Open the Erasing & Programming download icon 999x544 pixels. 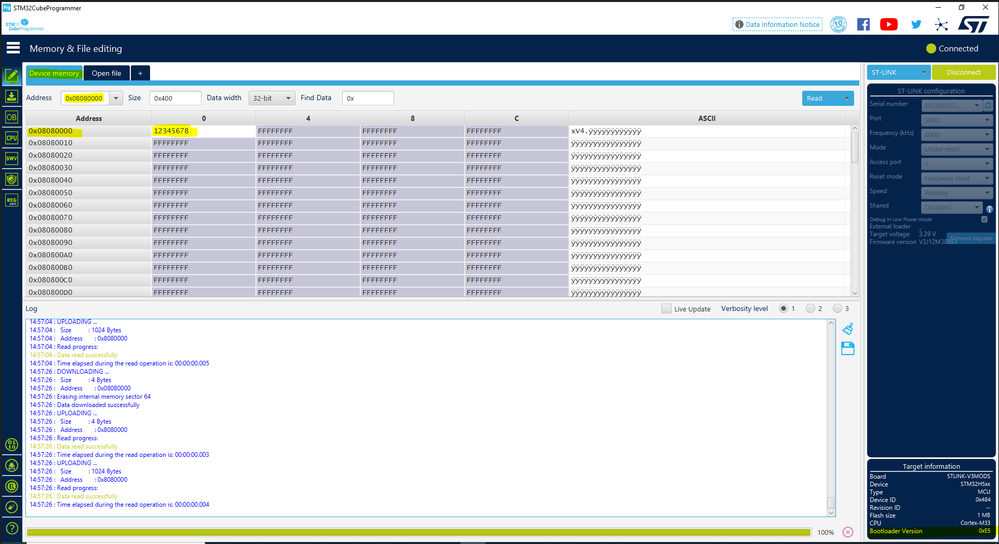(11, 97)
